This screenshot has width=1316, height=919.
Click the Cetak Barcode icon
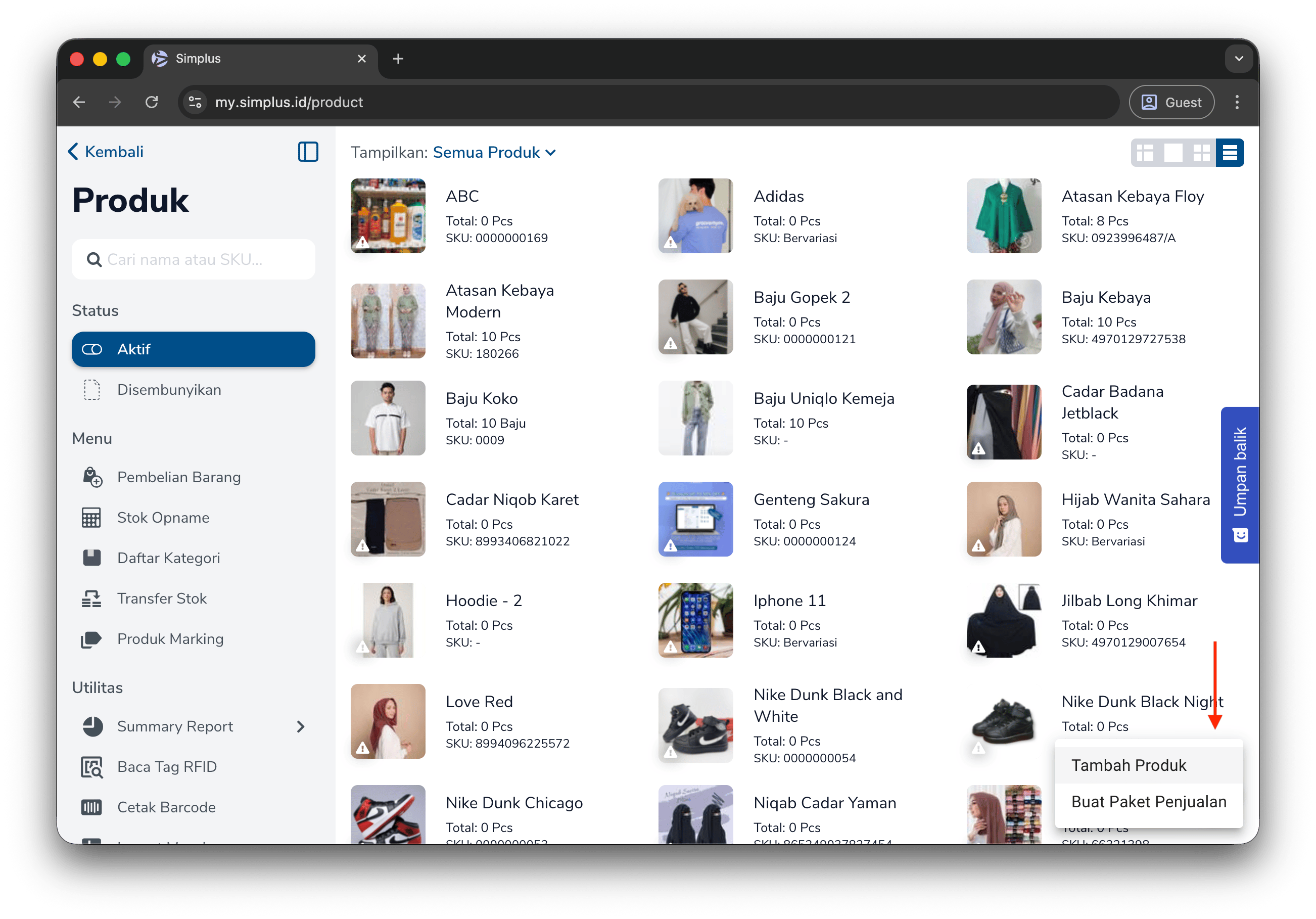(x=91, y=807)
